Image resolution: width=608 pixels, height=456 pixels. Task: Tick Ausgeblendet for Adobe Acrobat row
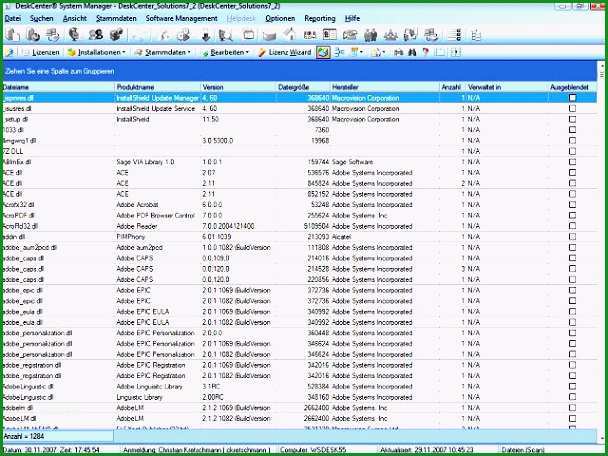click(572, 205)
